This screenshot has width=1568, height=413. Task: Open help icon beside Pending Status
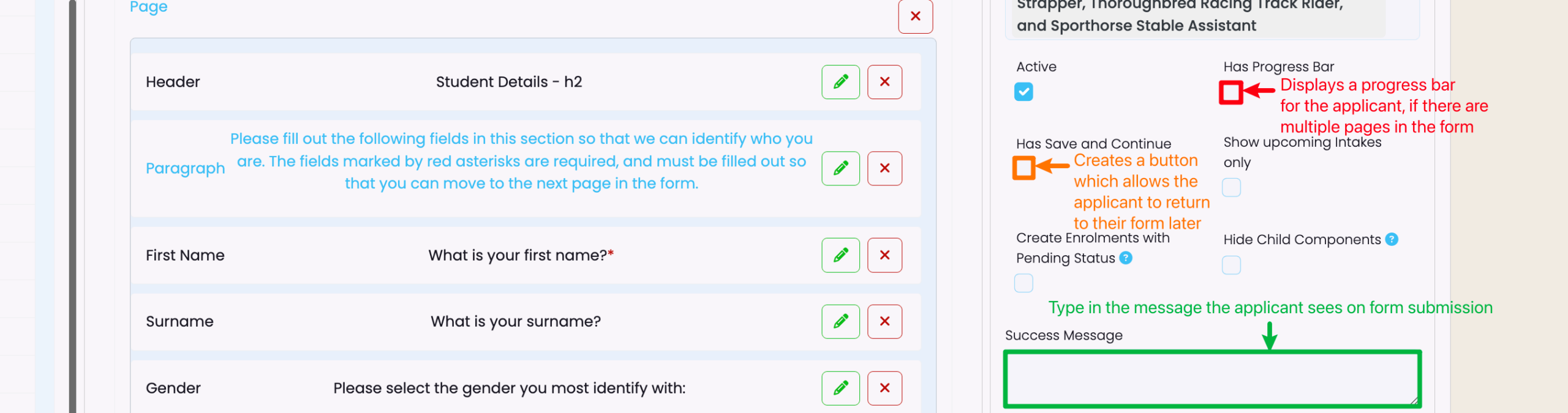(1126, 258)
